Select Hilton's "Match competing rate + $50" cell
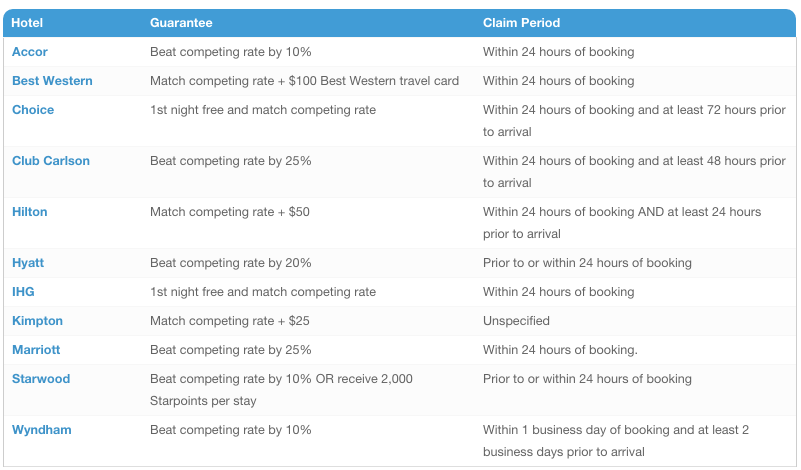 pos(230,212)
